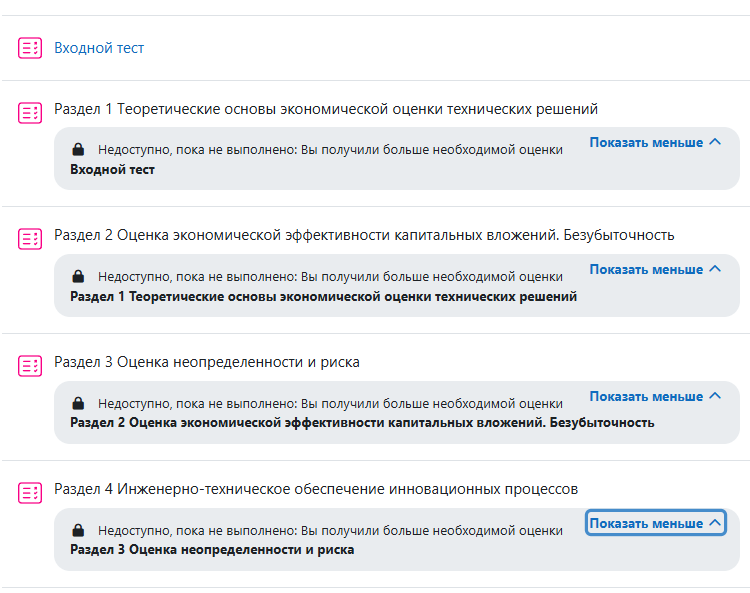Collapse restriction info with Показать меньше under Раздел 3
The height and width of the screenshot is (593, 750).
655,396
